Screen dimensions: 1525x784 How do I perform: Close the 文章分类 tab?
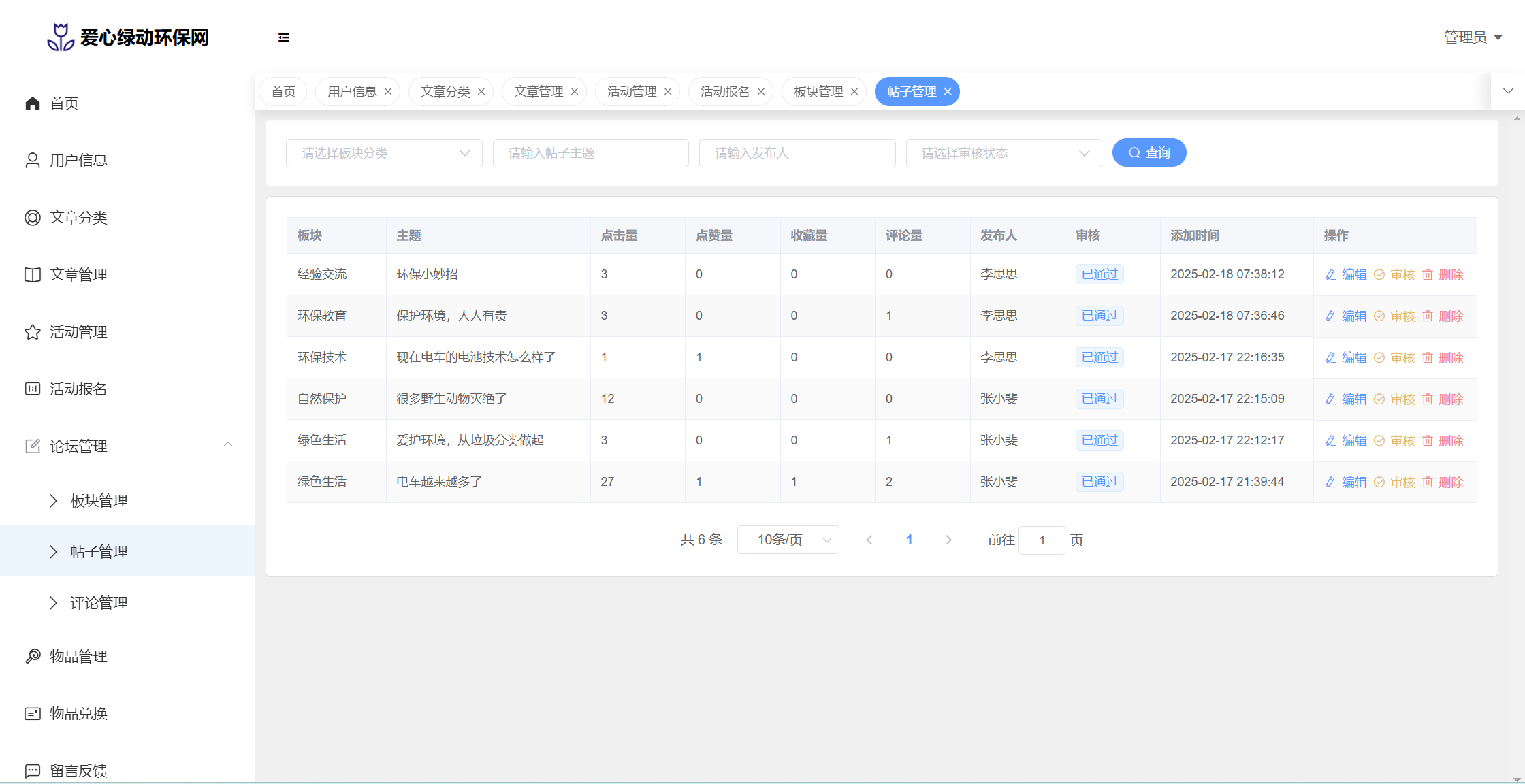click(x=481, y=92)
